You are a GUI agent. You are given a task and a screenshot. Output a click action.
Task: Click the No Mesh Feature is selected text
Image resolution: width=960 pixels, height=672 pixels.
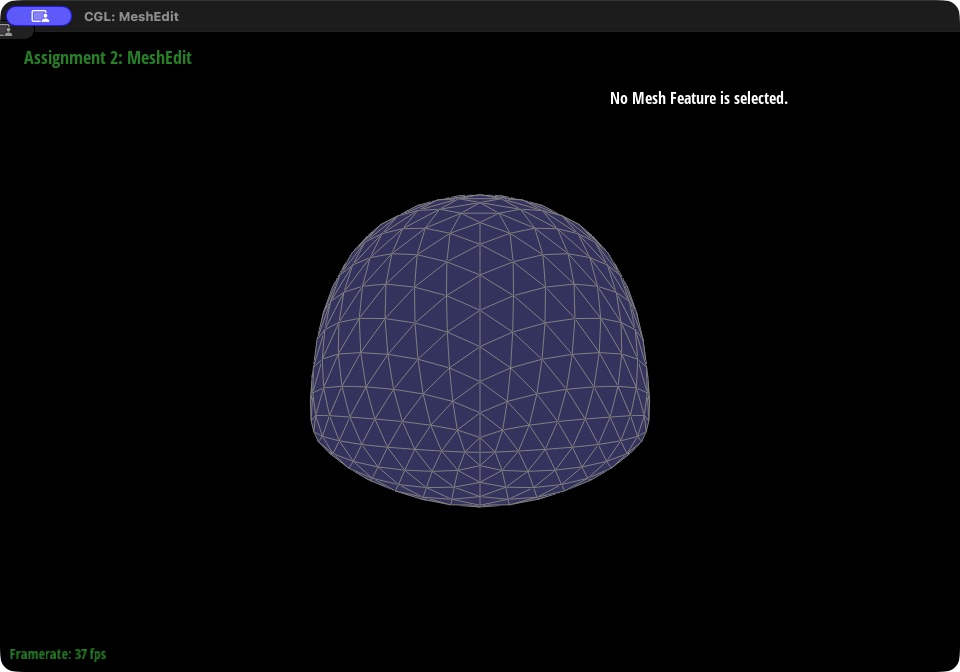click(x=699, y=98)
